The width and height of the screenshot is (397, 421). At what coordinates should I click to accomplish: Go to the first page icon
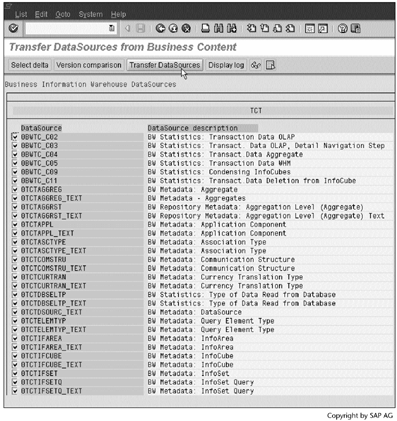(252, 29)
